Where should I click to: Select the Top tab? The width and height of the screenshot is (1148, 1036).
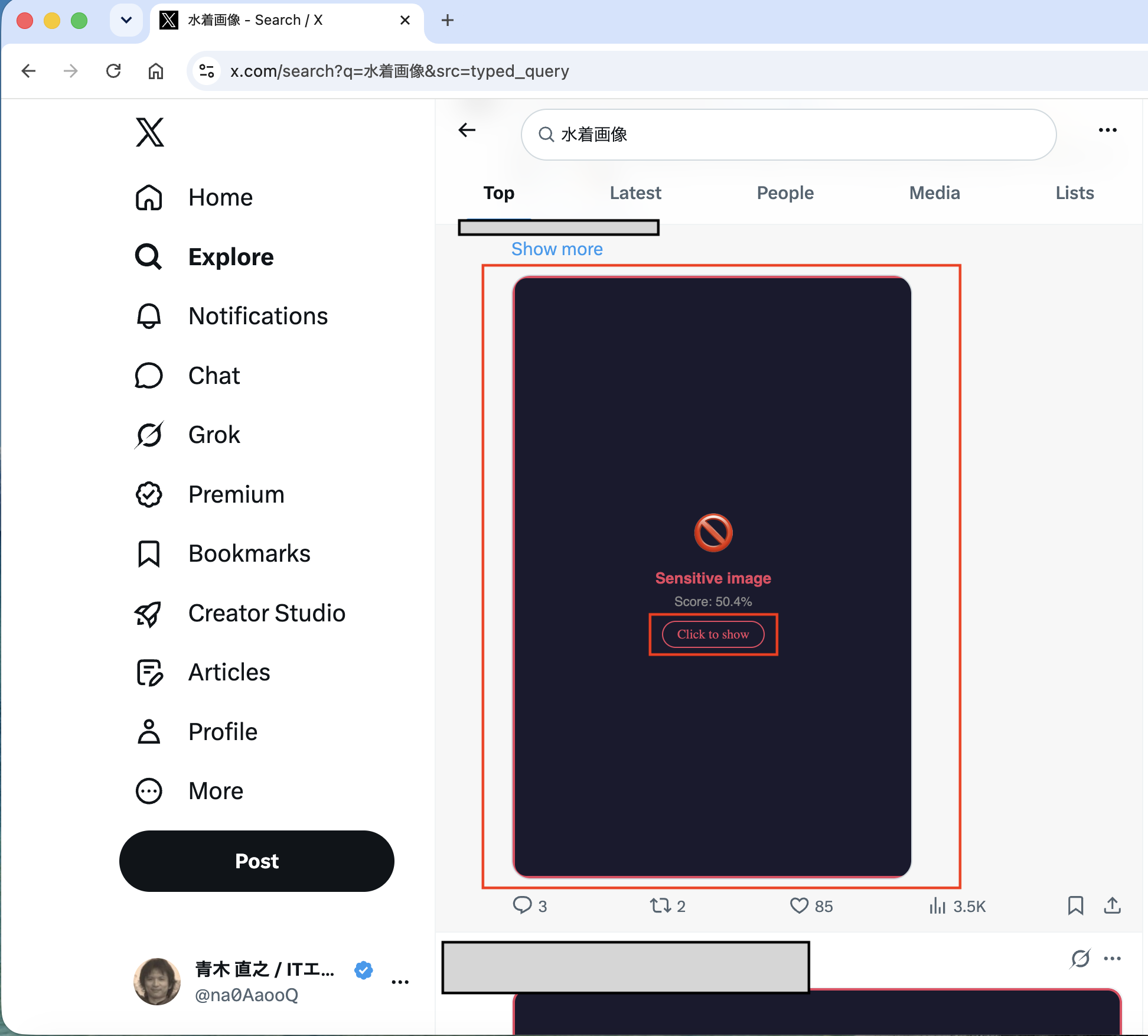tap(499, 193)
